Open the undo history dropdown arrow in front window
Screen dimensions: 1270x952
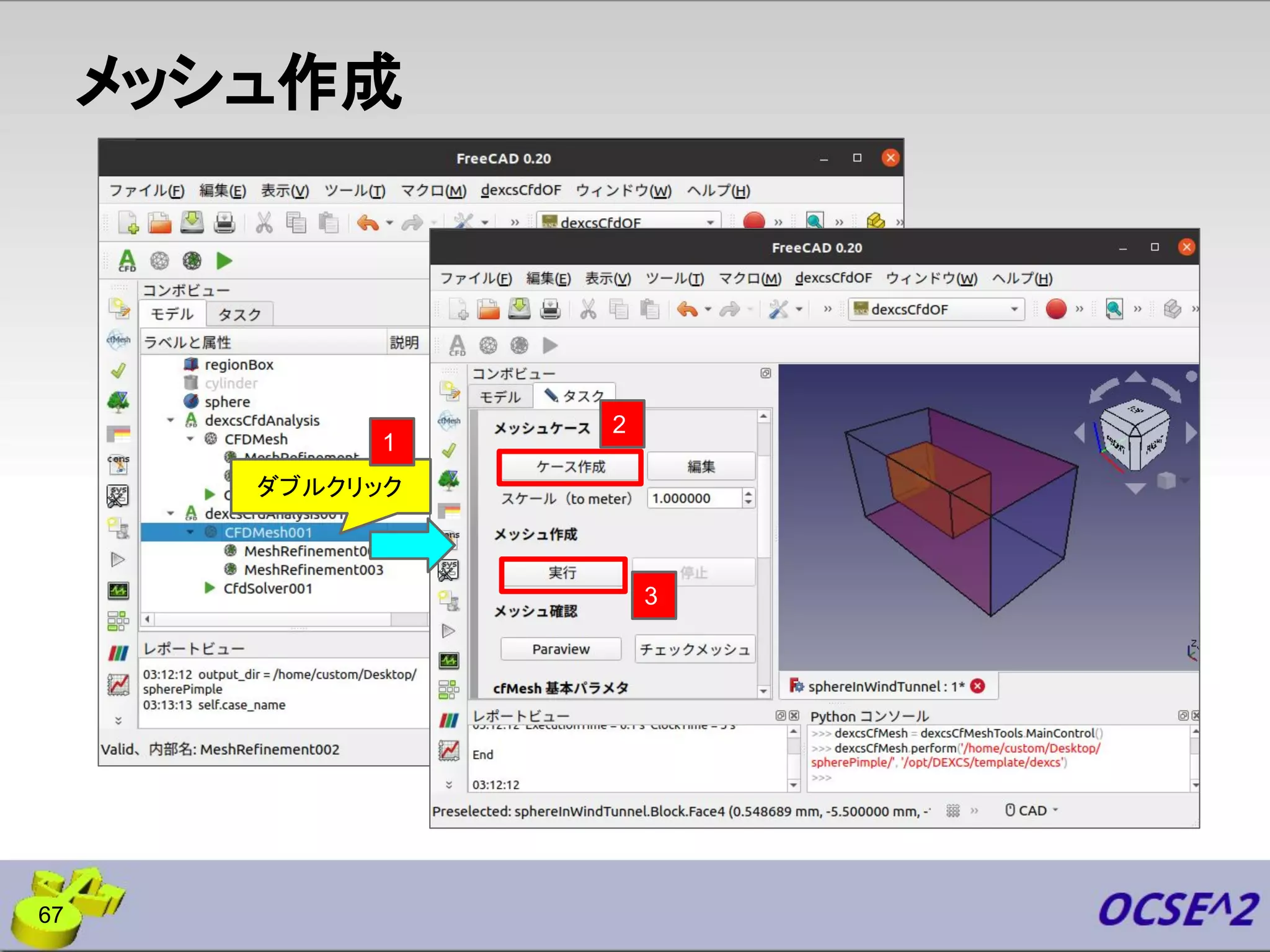[708, 309]
